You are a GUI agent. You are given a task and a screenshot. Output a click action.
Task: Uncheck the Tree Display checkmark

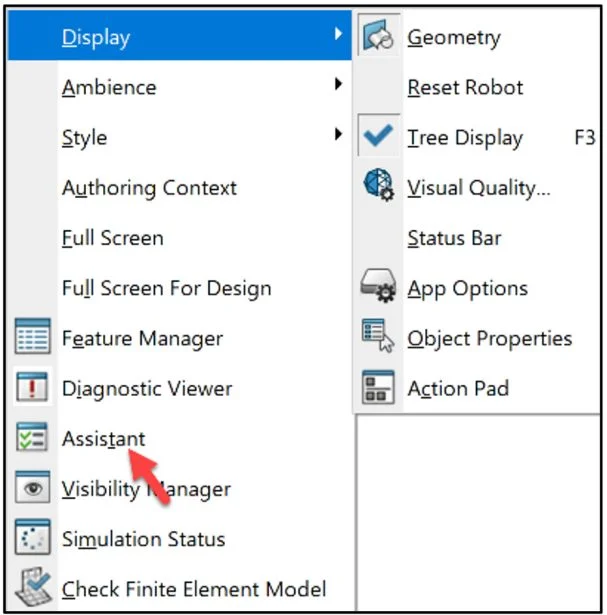pos(377,137)
